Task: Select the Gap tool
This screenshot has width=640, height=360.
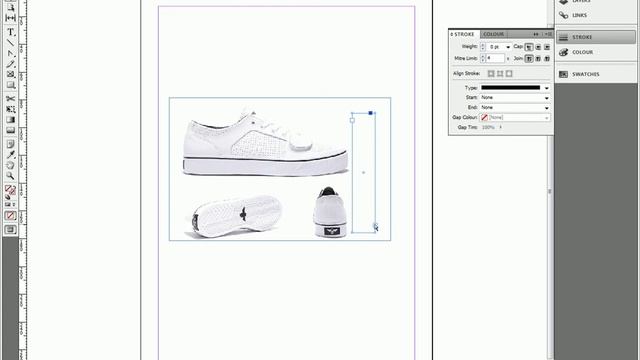Action: click(11, 18)
